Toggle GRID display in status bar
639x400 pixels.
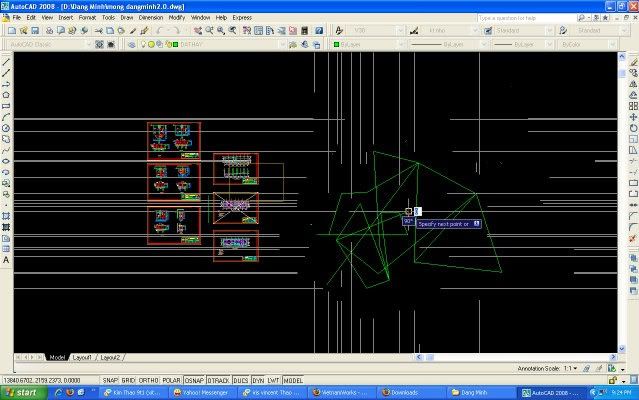pos(128,380)
